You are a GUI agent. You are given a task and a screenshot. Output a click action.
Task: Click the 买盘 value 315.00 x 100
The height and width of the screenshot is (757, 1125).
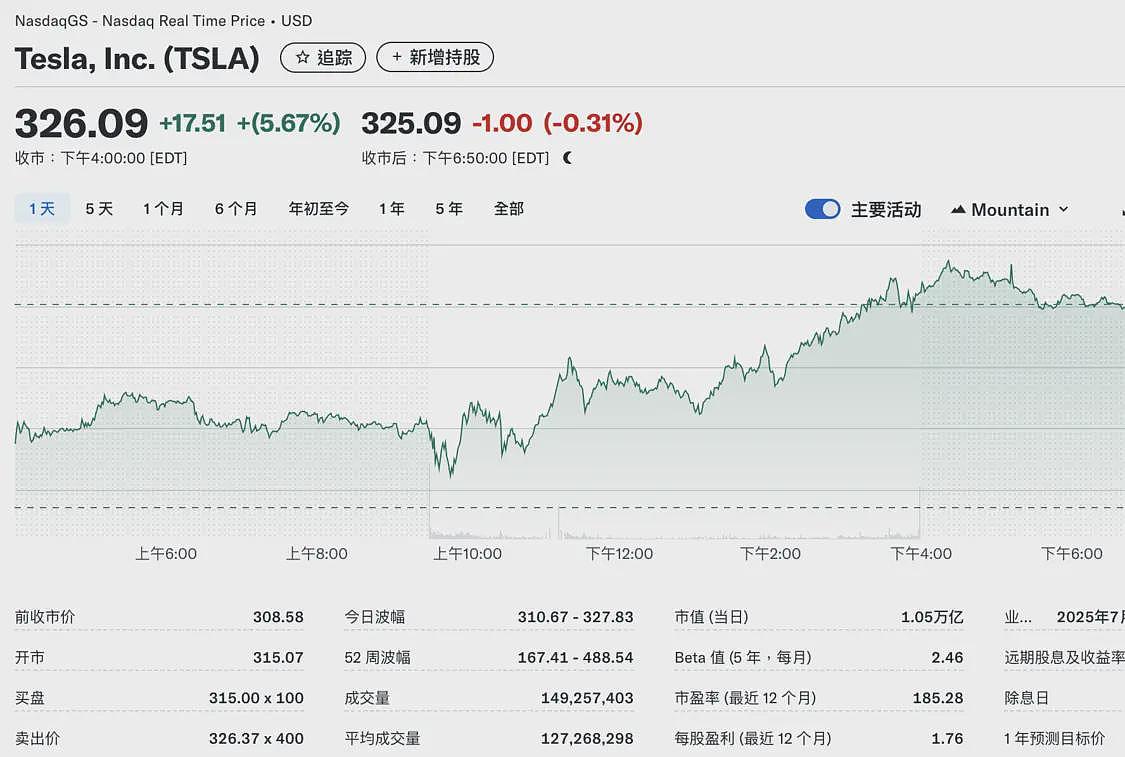256,697
